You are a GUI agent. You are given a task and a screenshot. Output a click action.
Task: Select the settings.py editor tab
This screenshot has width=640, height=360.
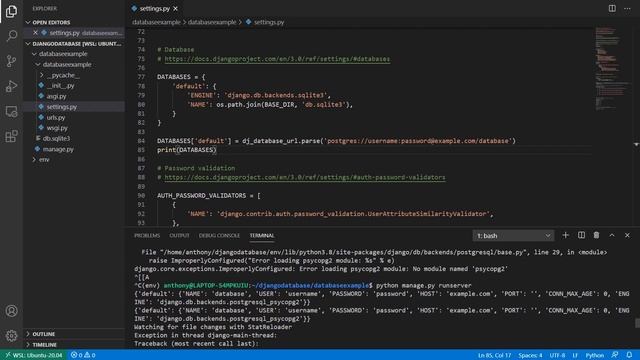click(155, 9)
